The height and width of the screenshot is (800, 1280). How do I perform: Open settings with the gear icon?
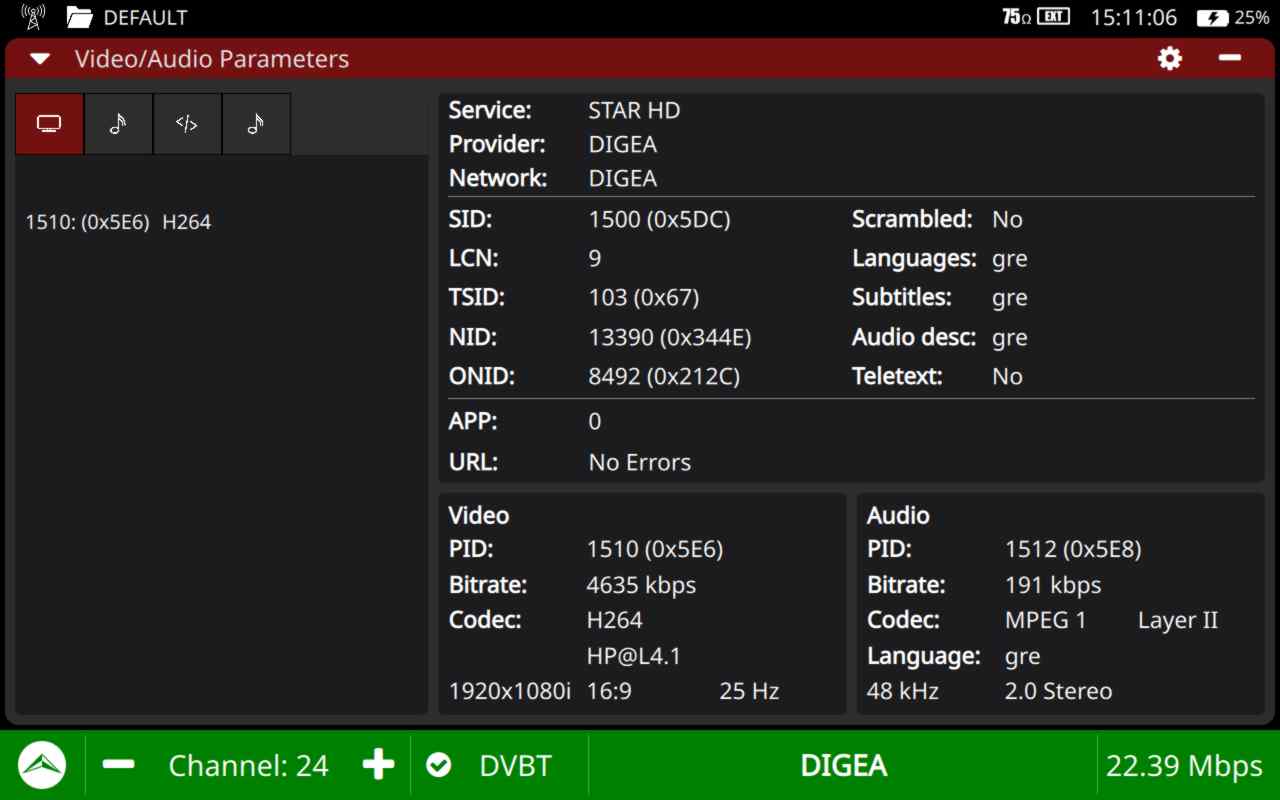click(x=1170, y=59)
